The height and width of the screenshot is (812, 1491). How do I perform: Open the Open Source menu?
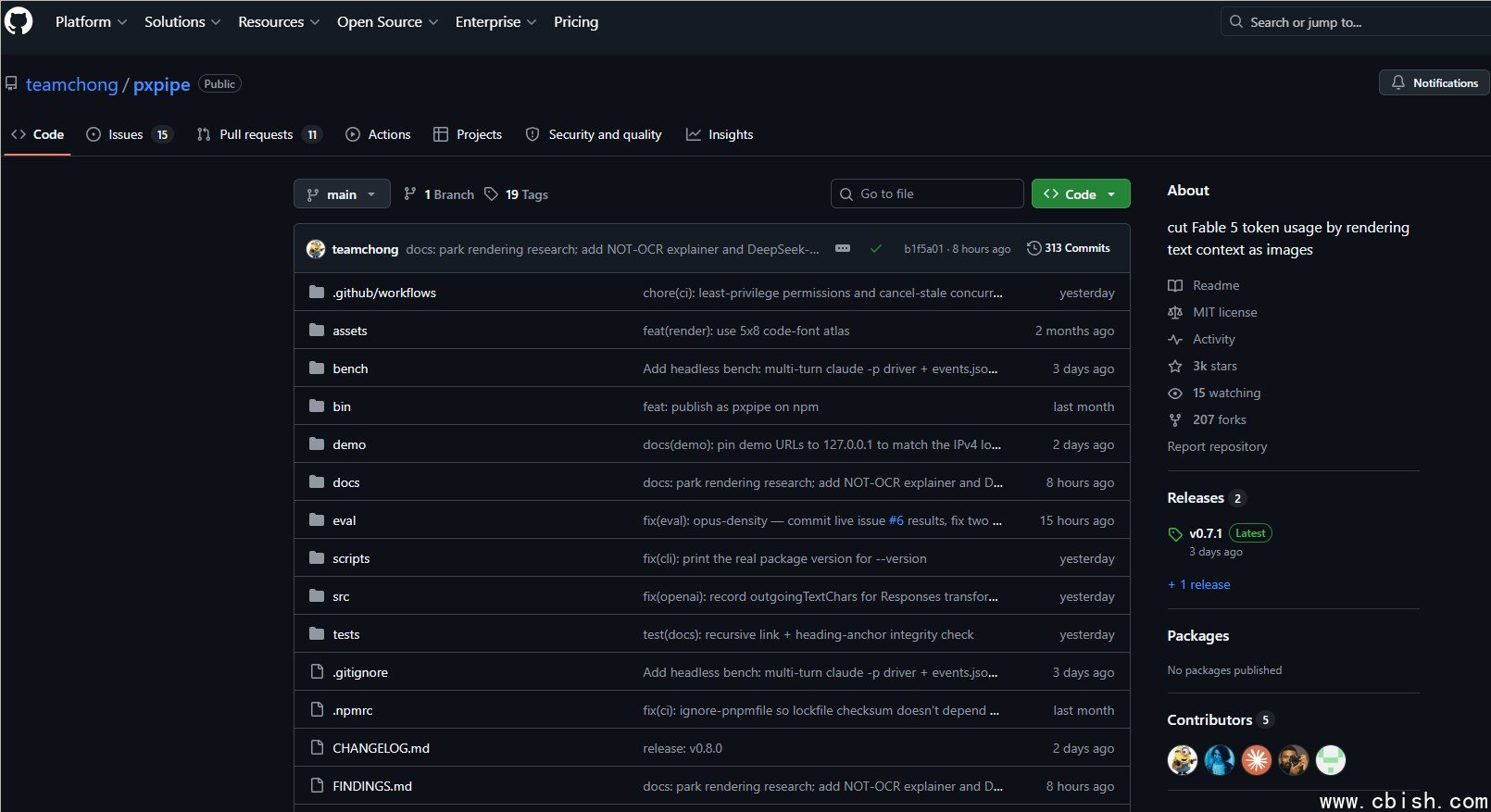coord(387,21)
